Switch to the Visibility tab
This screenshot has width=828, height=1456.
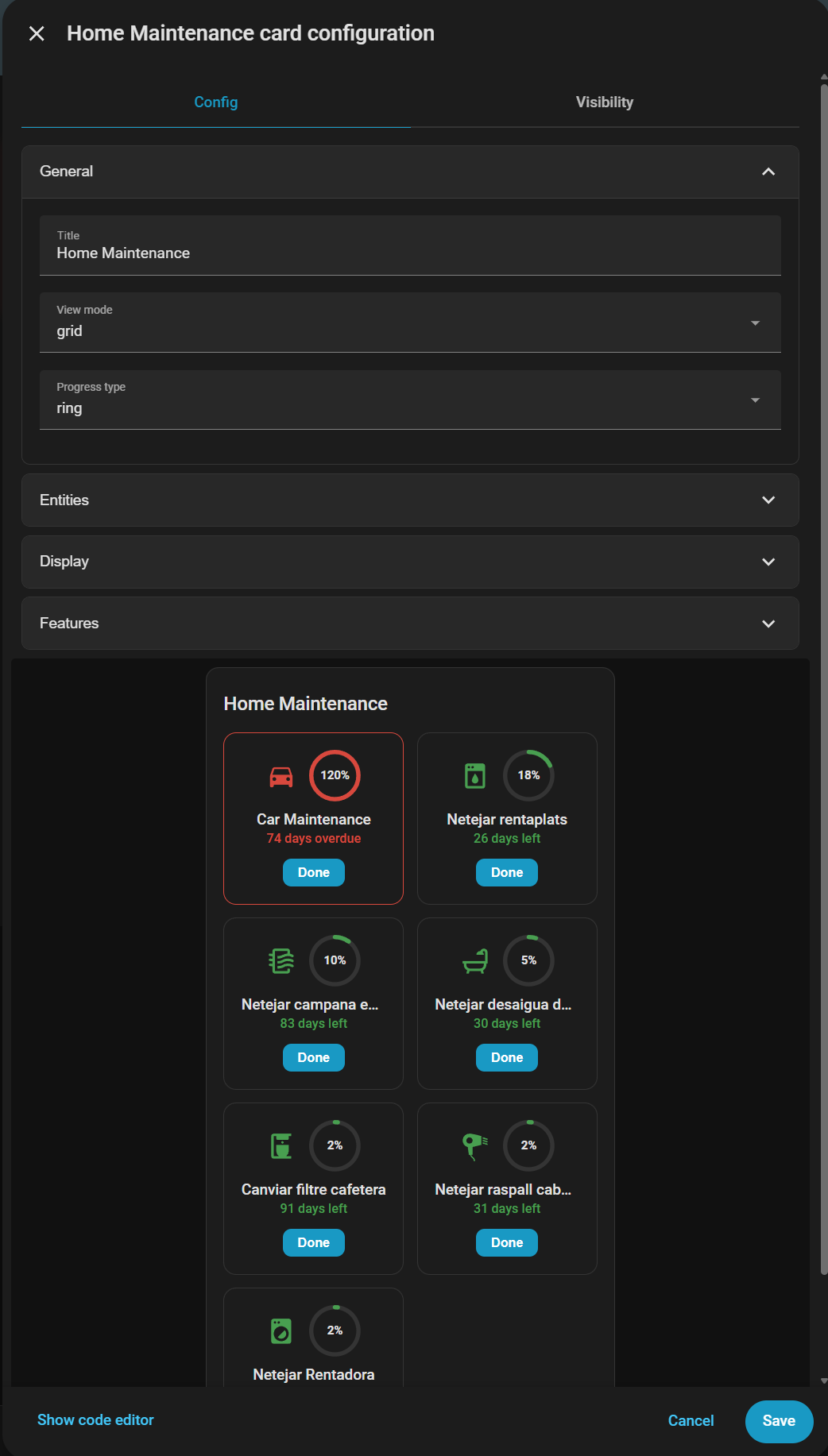[x=605, y=102]
